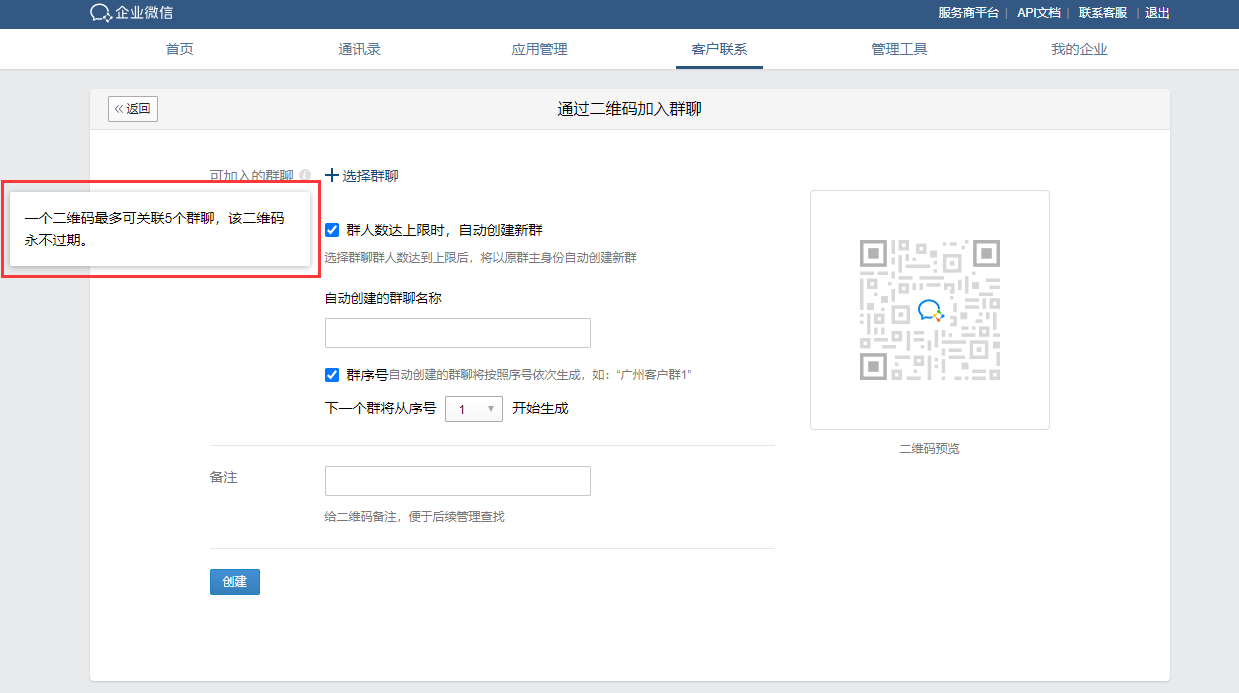Screen dimensions: 1239x693
Task: Click the QR code preview image
Action: click(x=929, y=310)
